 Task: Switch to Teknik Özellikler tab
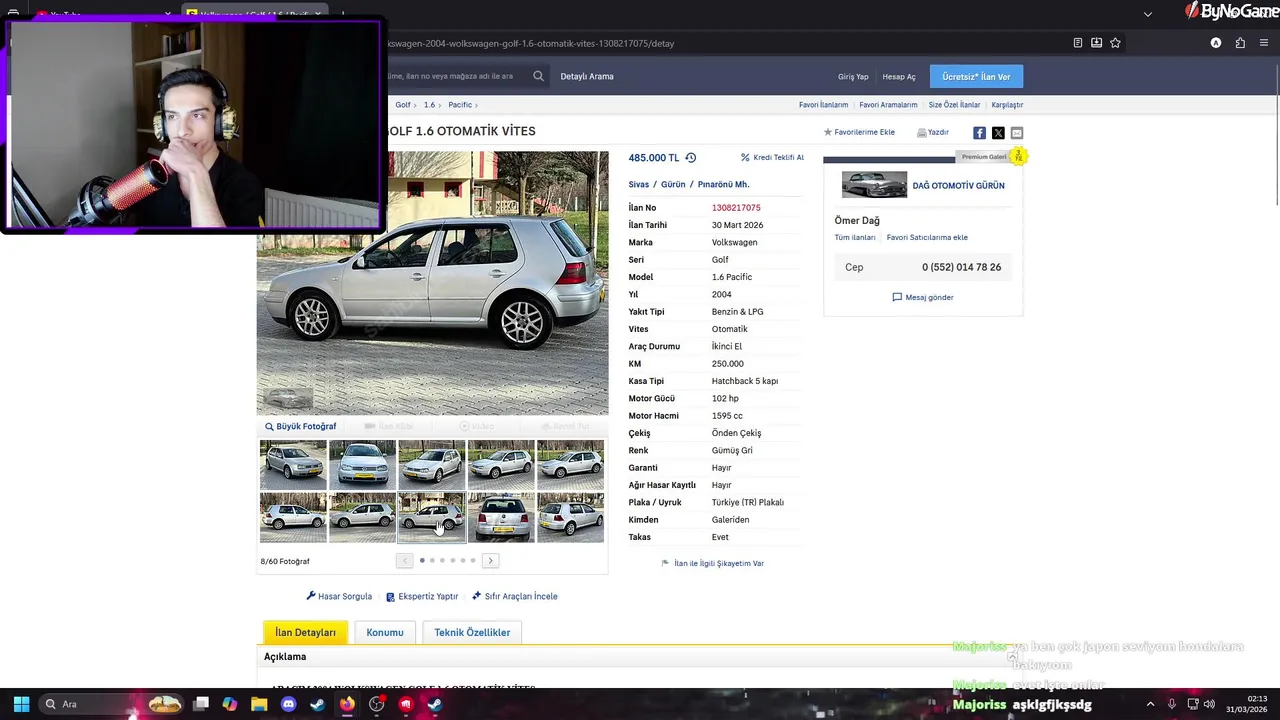tap(472, 632)
